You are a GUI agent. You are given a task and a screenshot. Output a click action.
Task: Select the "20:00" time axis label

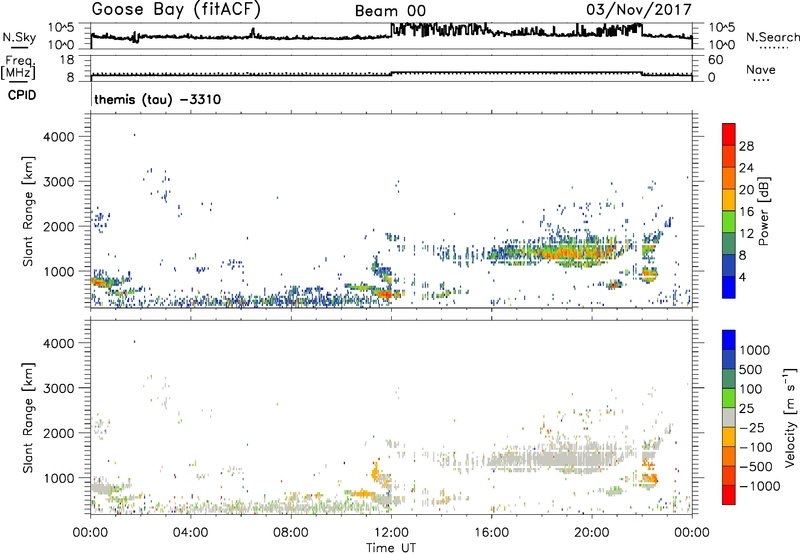tap(591, 533)
